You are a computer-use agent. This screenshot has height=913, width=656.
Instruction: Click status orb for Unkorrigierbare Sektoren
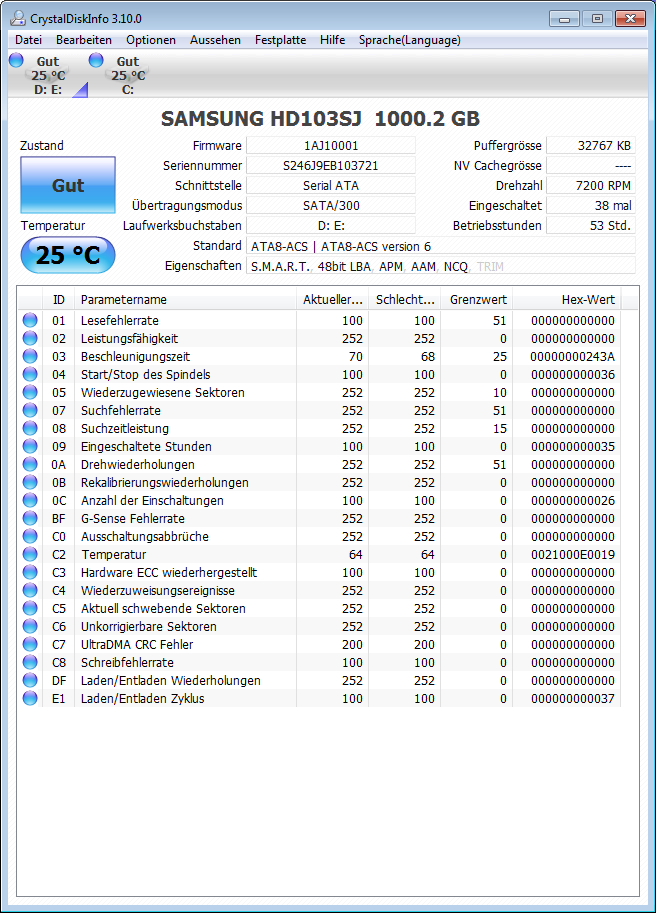pos(30,627)
